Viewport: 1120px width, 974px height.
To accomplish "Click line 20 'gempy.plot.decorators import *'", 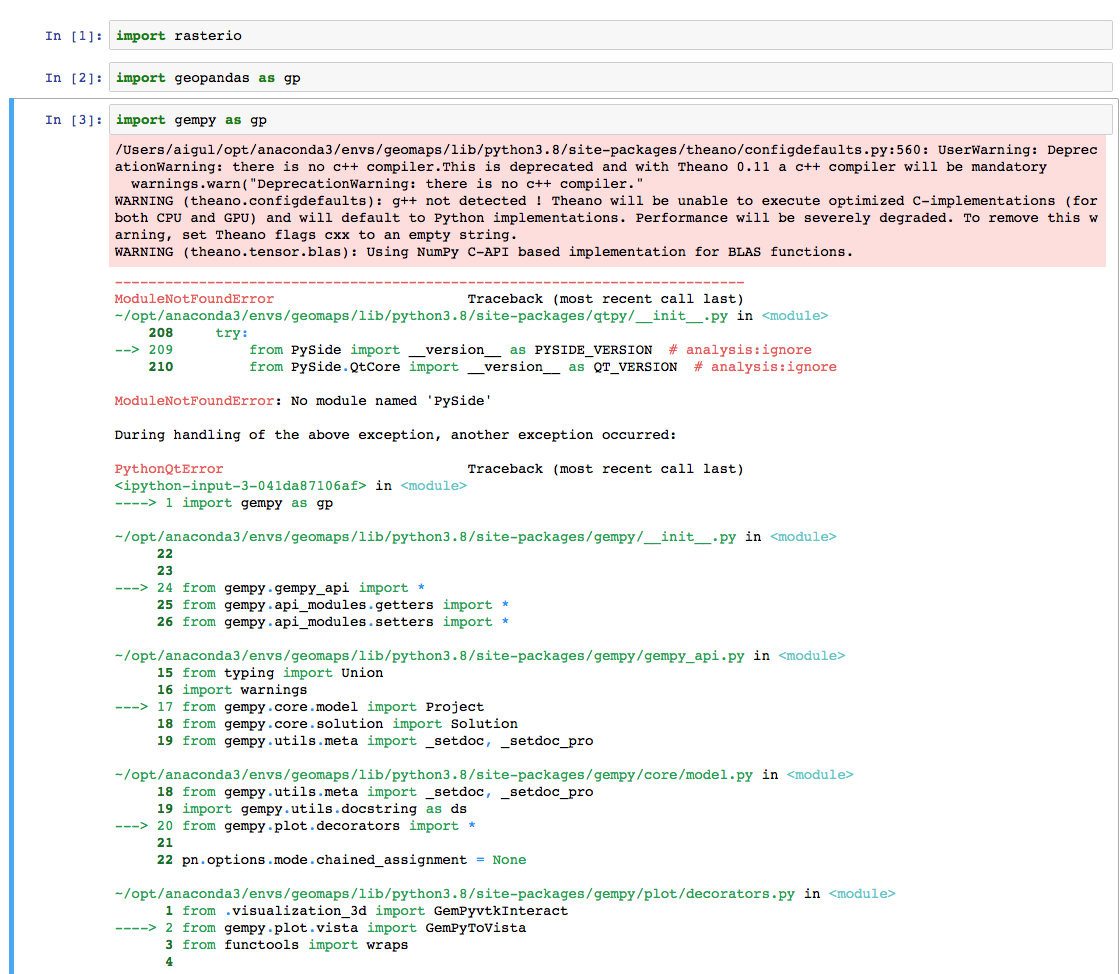I will pyautogui.click(x=295, y=826).
